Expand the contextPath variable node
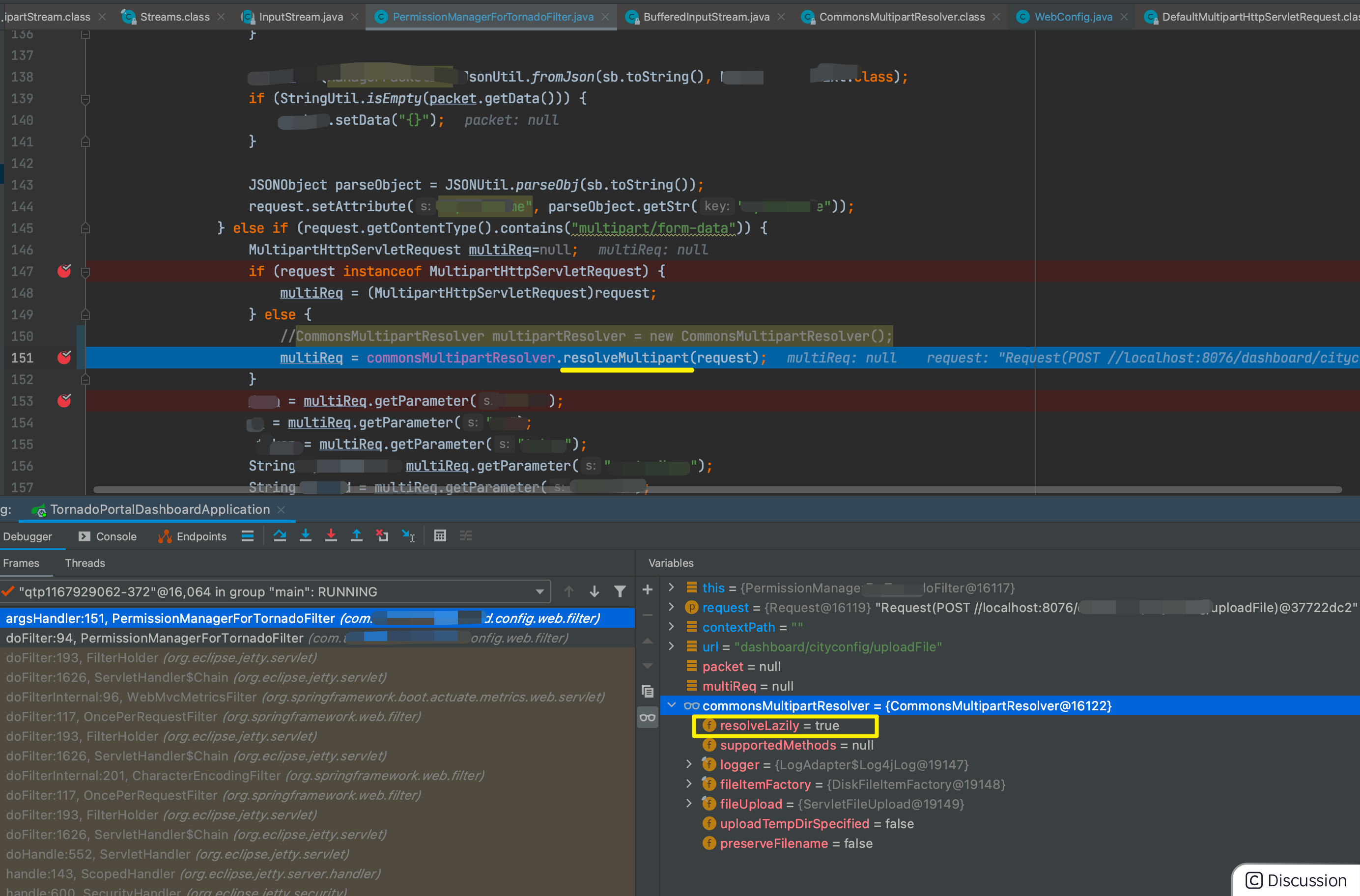This screenshot has width=1360, height=896. coord(672,626)
